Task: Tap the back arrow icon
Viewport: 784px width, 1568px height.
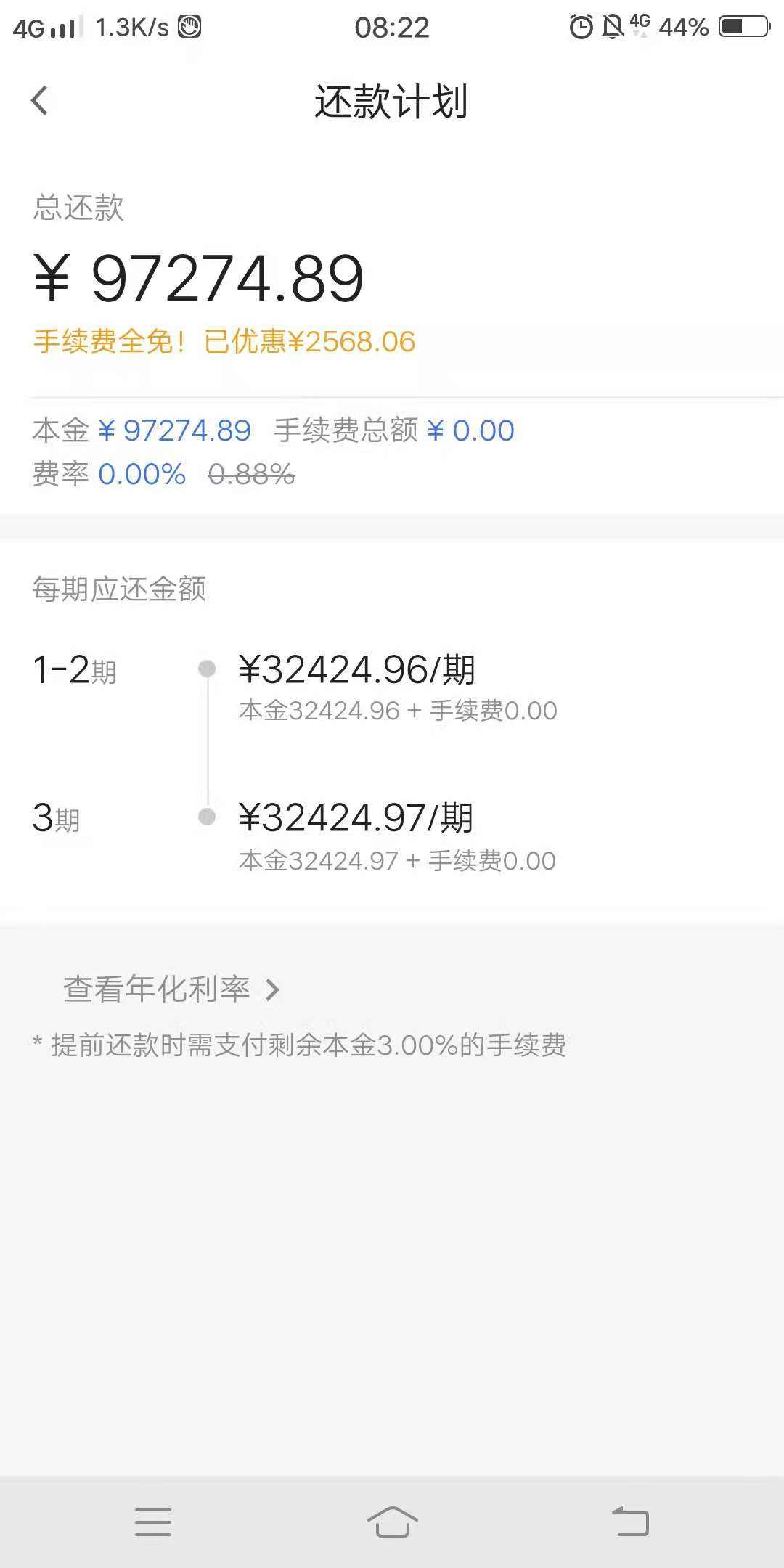Action: click(40, 100)
